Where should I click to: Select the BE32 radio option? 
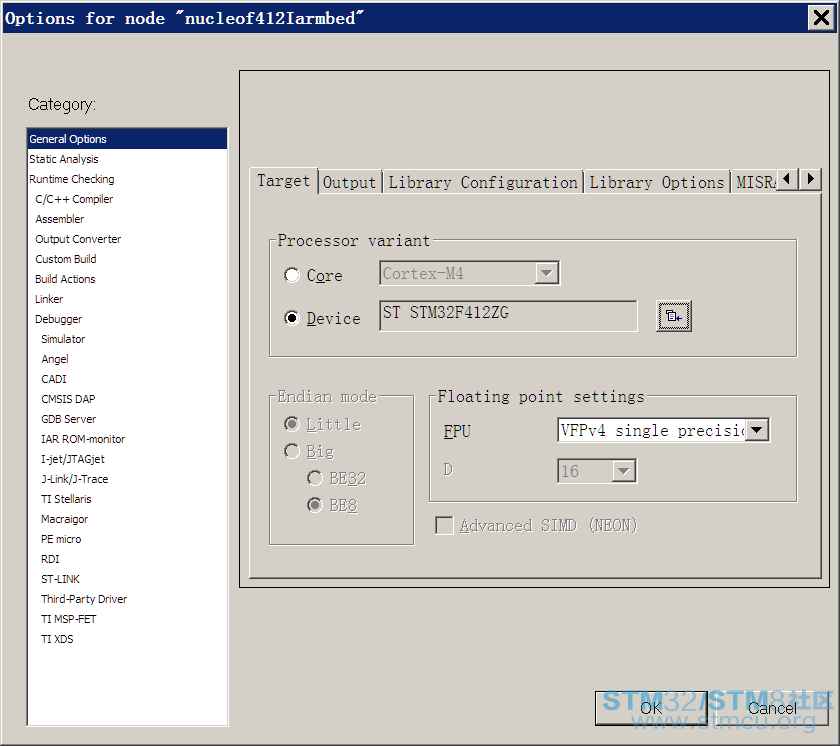[315, 478]
